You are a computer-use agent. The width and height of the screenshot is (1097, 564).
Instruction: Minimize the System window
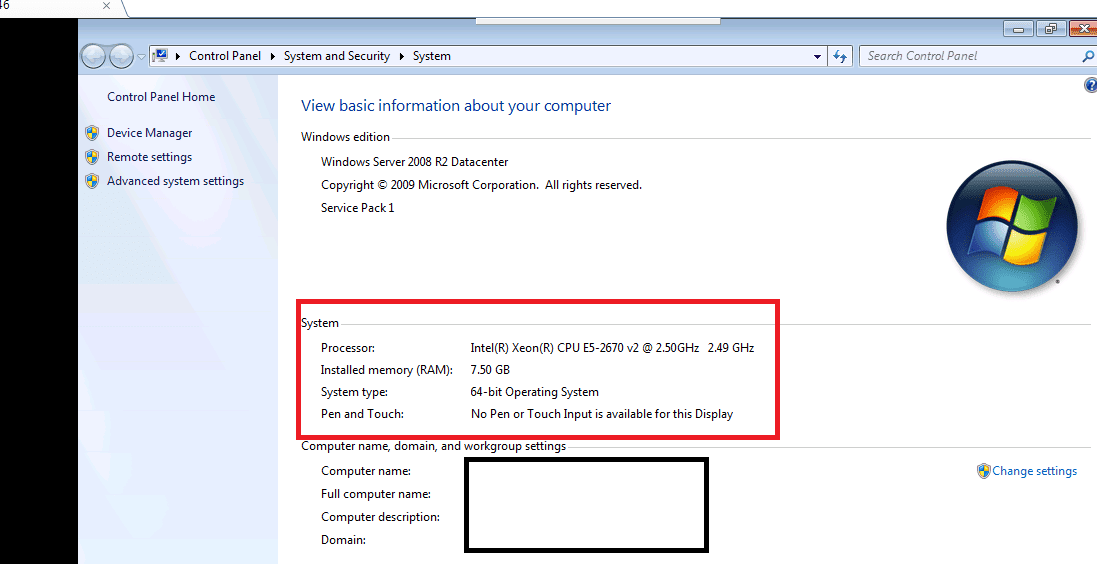tap(1019, 29)
